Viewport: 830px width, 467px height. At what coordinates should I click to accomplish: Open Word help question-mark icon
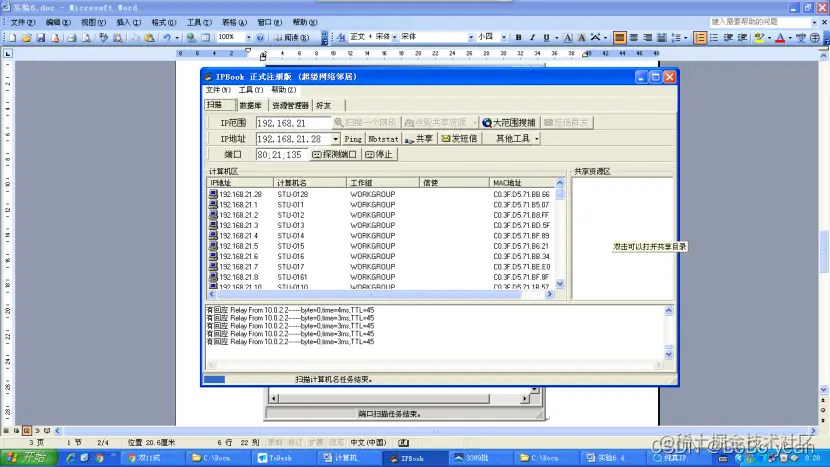click(x=260, y=38)
